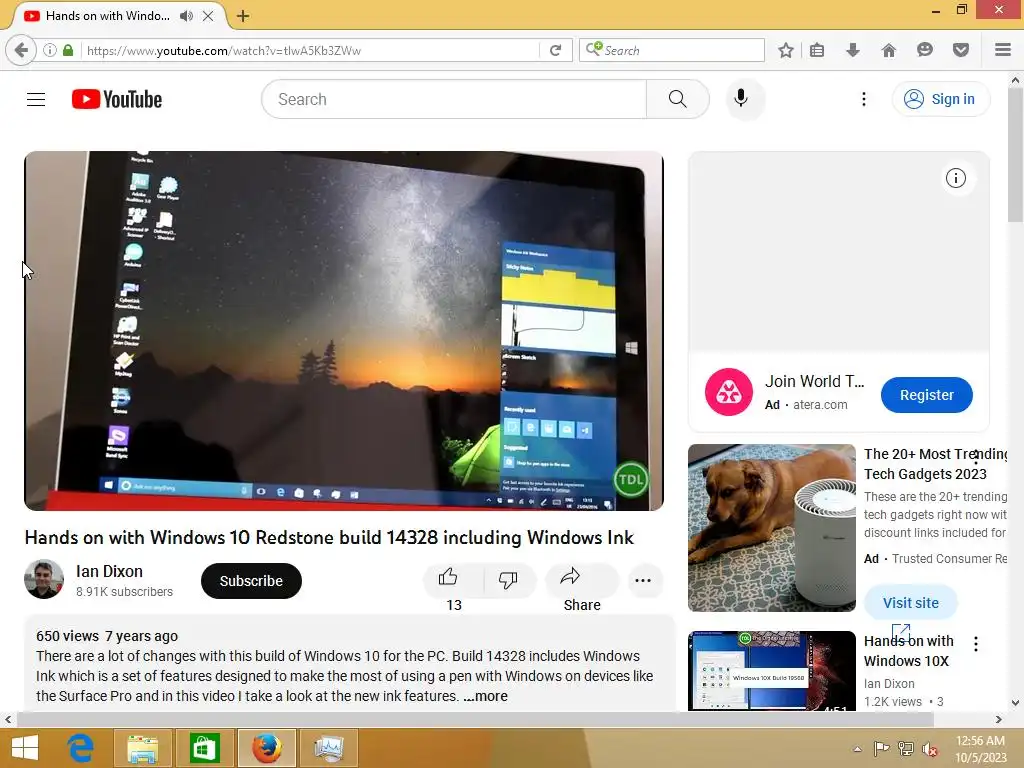Click the horizontal scrollbar left arrow
The height and width of the screenshot is (768, 1024).
pos(8,720)
